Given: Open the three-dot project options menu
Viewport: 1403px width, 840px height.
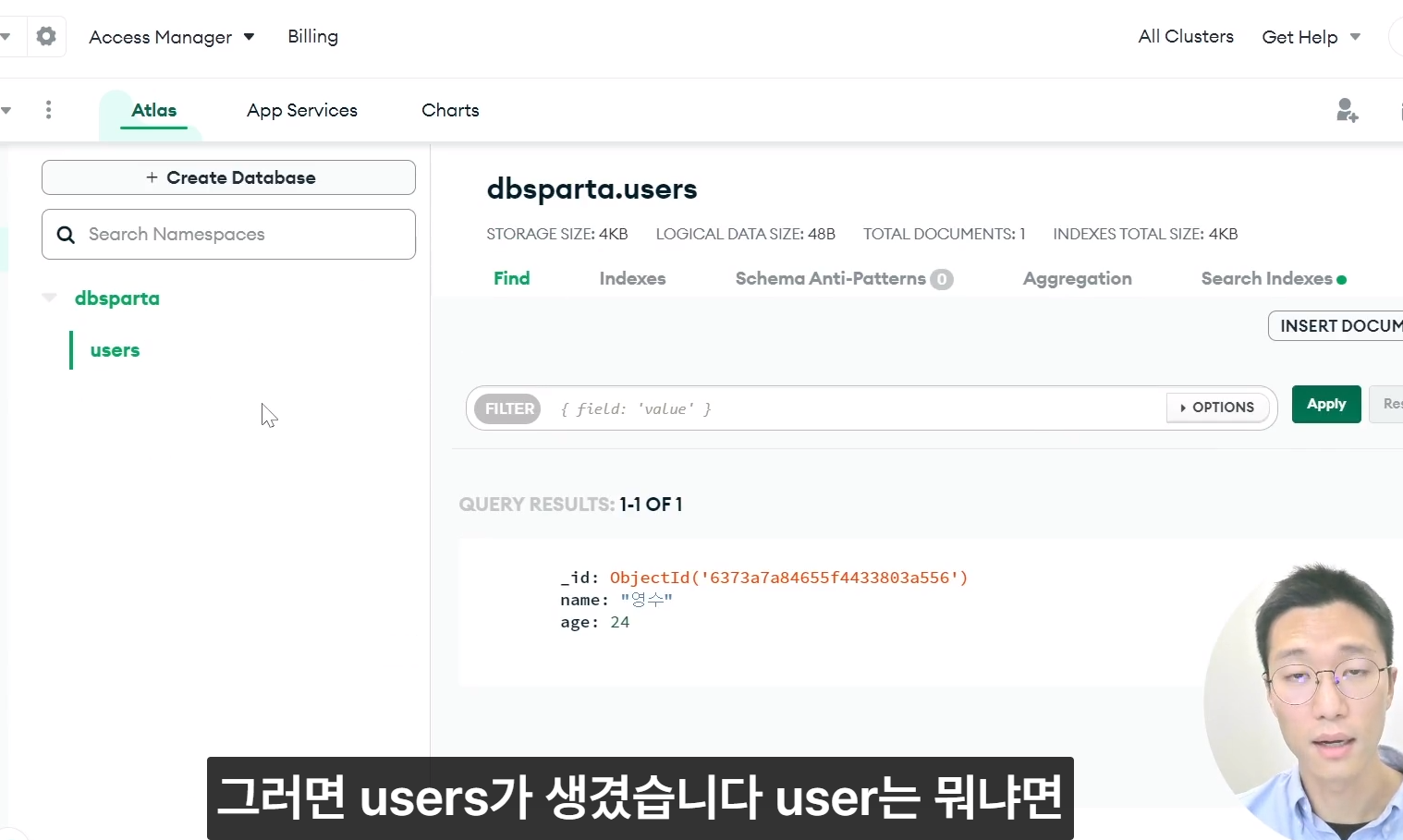Looking at the screenshot, I should [x=48, y=110].
